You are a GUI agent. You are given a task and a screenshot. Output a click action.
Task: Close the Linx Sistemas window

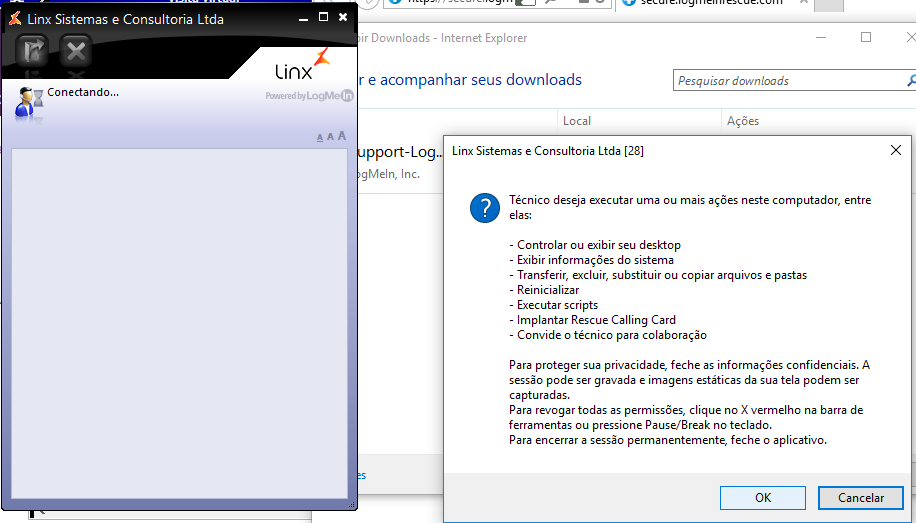coord(343,18)
